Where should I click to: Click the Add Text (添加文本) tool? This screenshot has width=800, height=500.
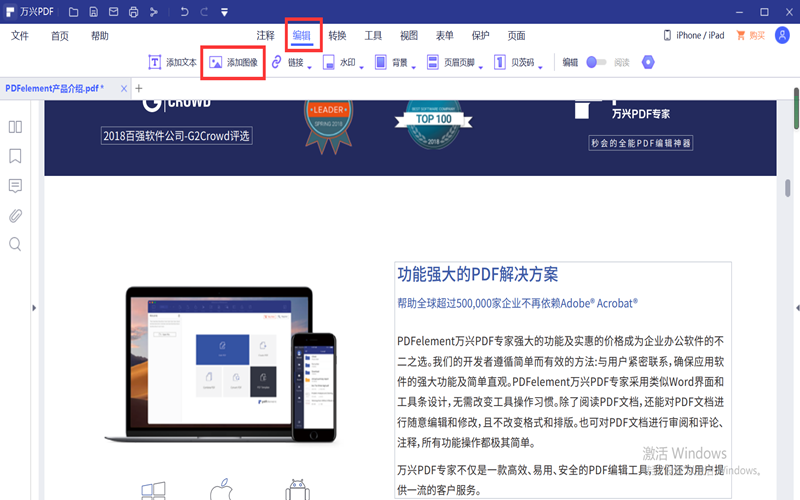pos(173,62)
